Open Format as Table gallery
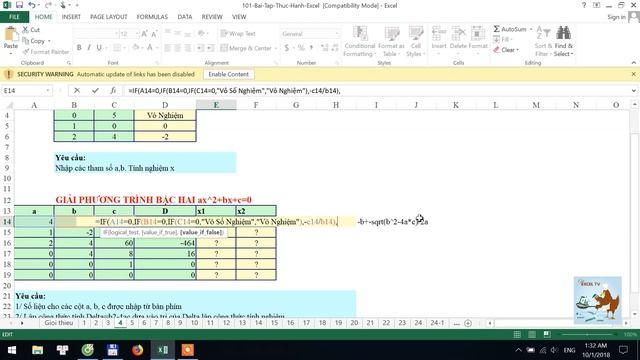Image resolution: width=640 pixels, height=360 pixels. [x=391, y=42]
